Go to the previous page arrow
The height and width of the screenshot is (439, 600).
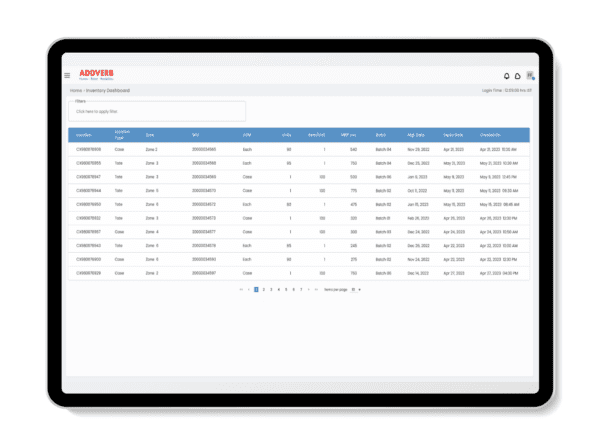tap(249, 289)
